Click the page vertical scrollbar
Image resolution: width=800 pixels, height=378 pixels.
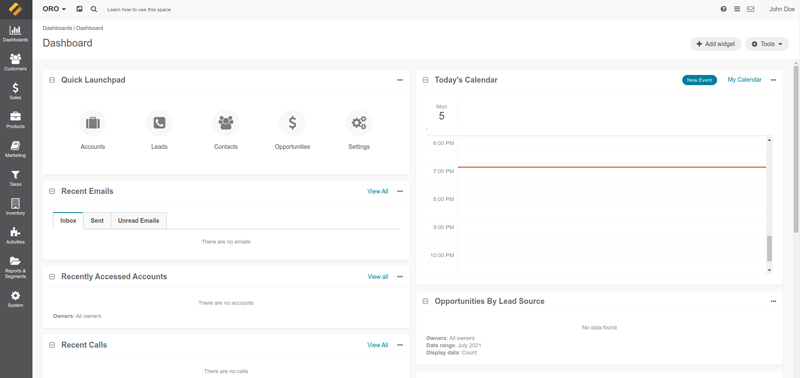(x=796, y=148)
